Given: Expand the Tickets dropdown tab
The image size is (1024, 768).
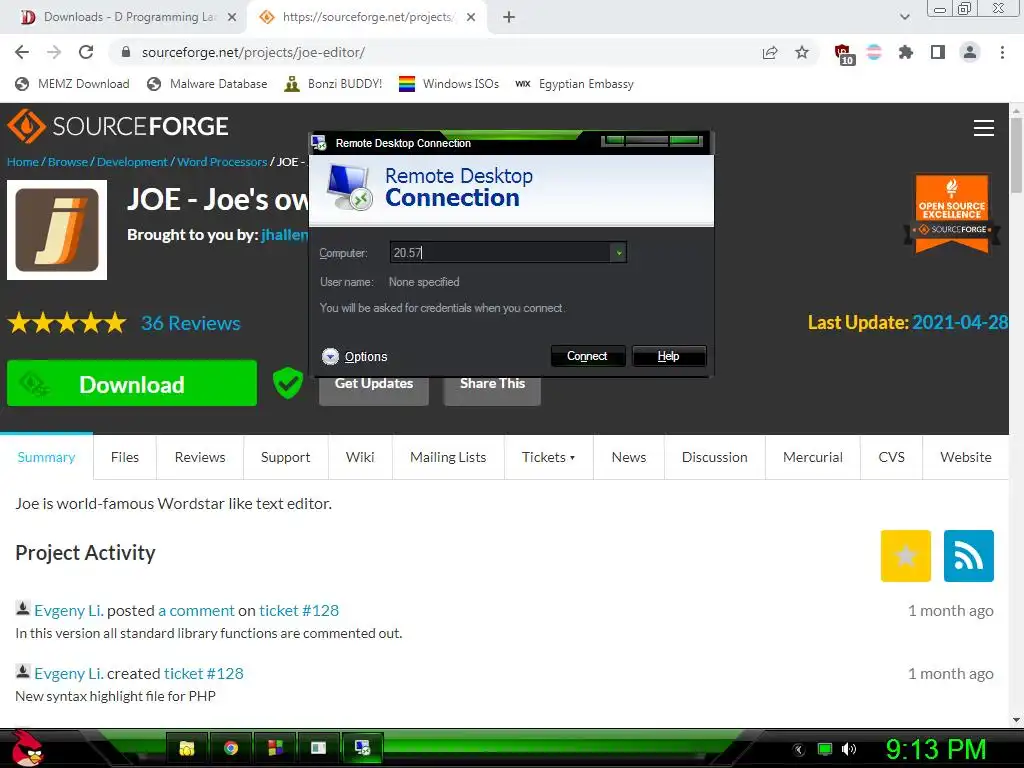Looking at the screenshot, I should click(549, 457).
